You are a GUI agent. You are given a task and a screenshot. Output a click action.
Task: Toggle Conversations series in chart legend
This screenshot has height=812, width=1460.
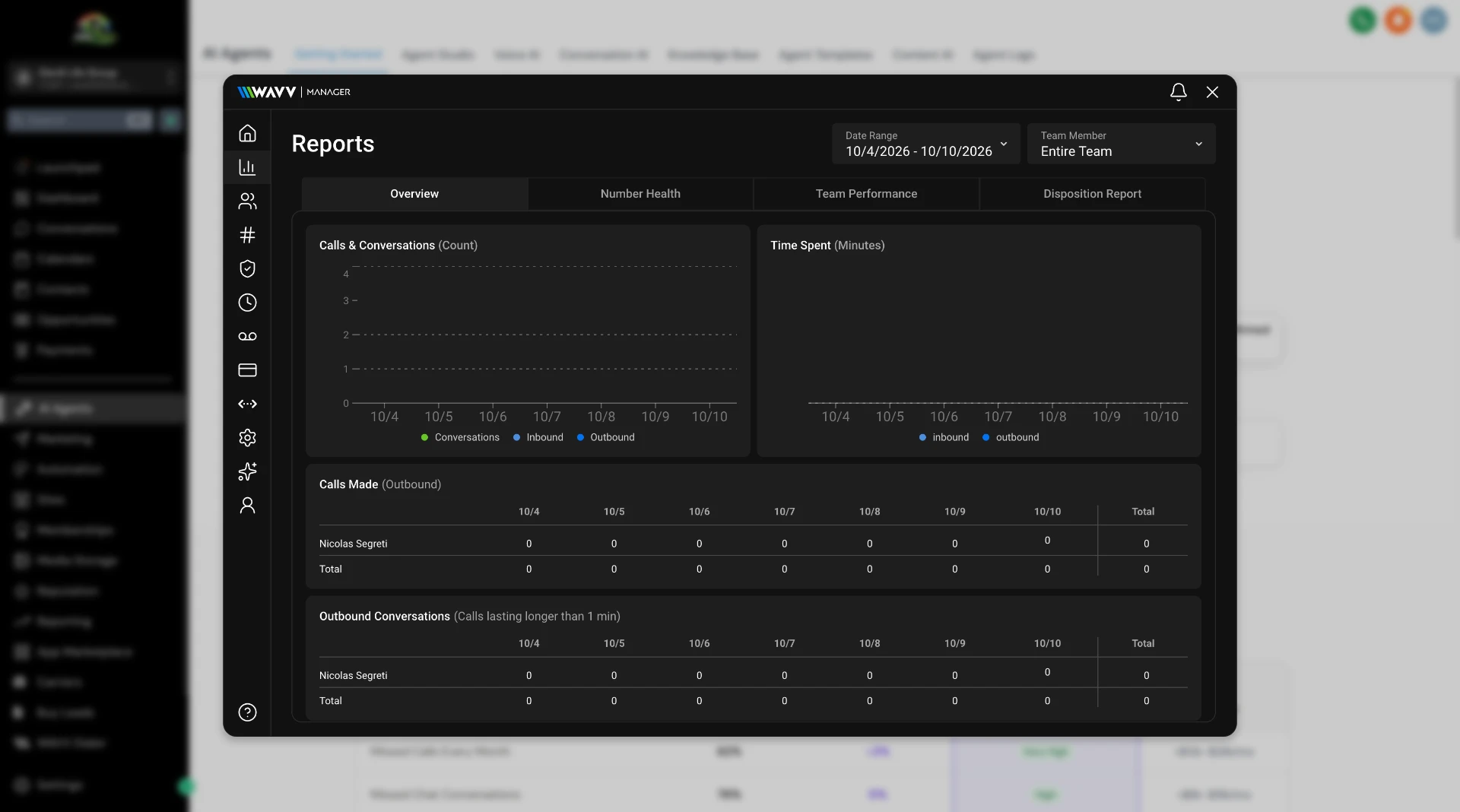point(460,437)
